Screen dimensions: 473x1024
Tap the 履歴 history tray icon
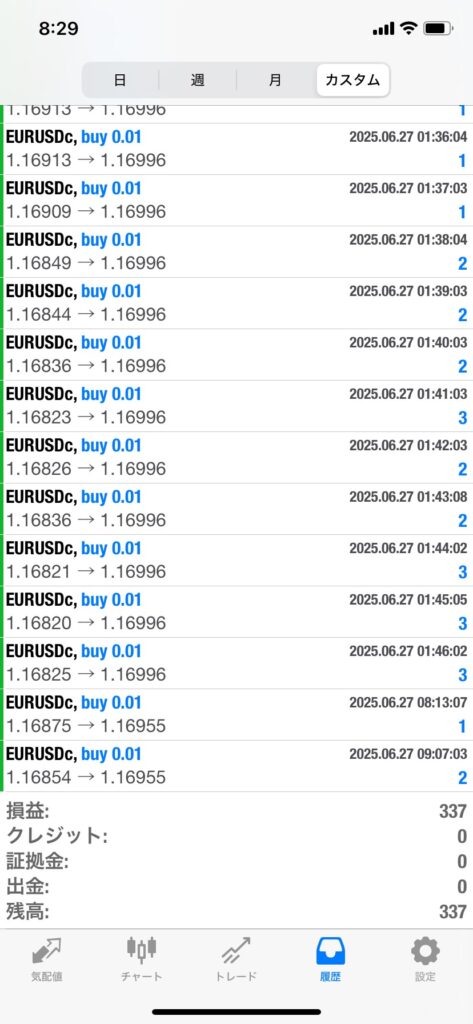(331, 951)
